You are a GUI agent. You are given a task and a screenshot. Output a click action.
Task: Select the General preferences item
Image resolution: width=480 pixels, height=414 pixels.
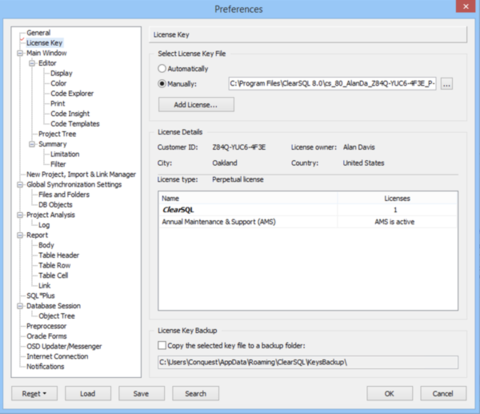(x=38, y=33)
